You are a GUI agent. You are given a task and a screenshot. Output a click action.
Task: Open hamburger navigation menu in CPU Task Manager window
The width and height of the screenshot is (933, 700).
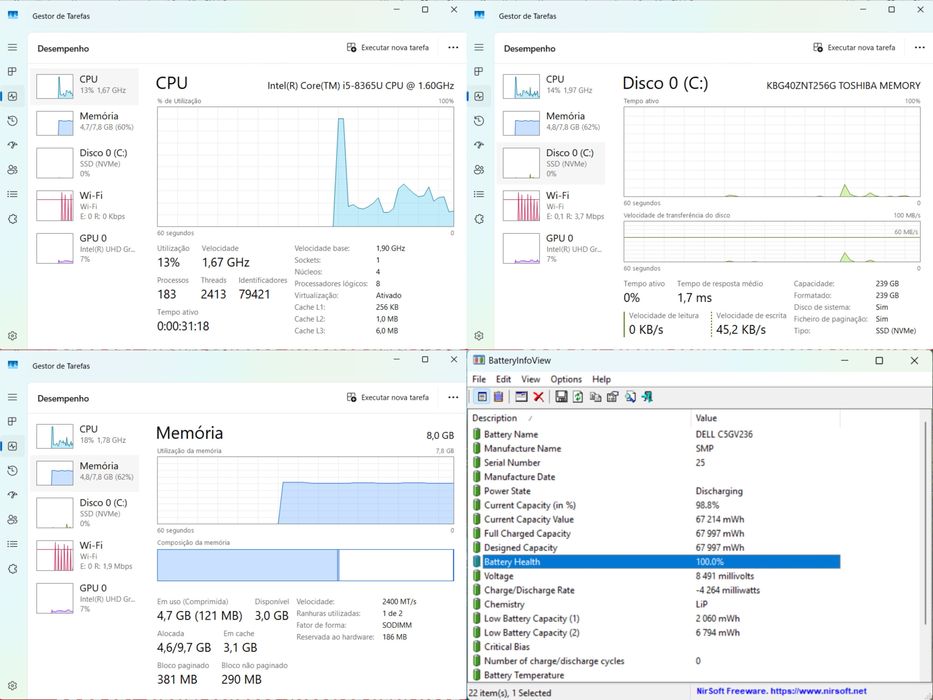(12, 48)
